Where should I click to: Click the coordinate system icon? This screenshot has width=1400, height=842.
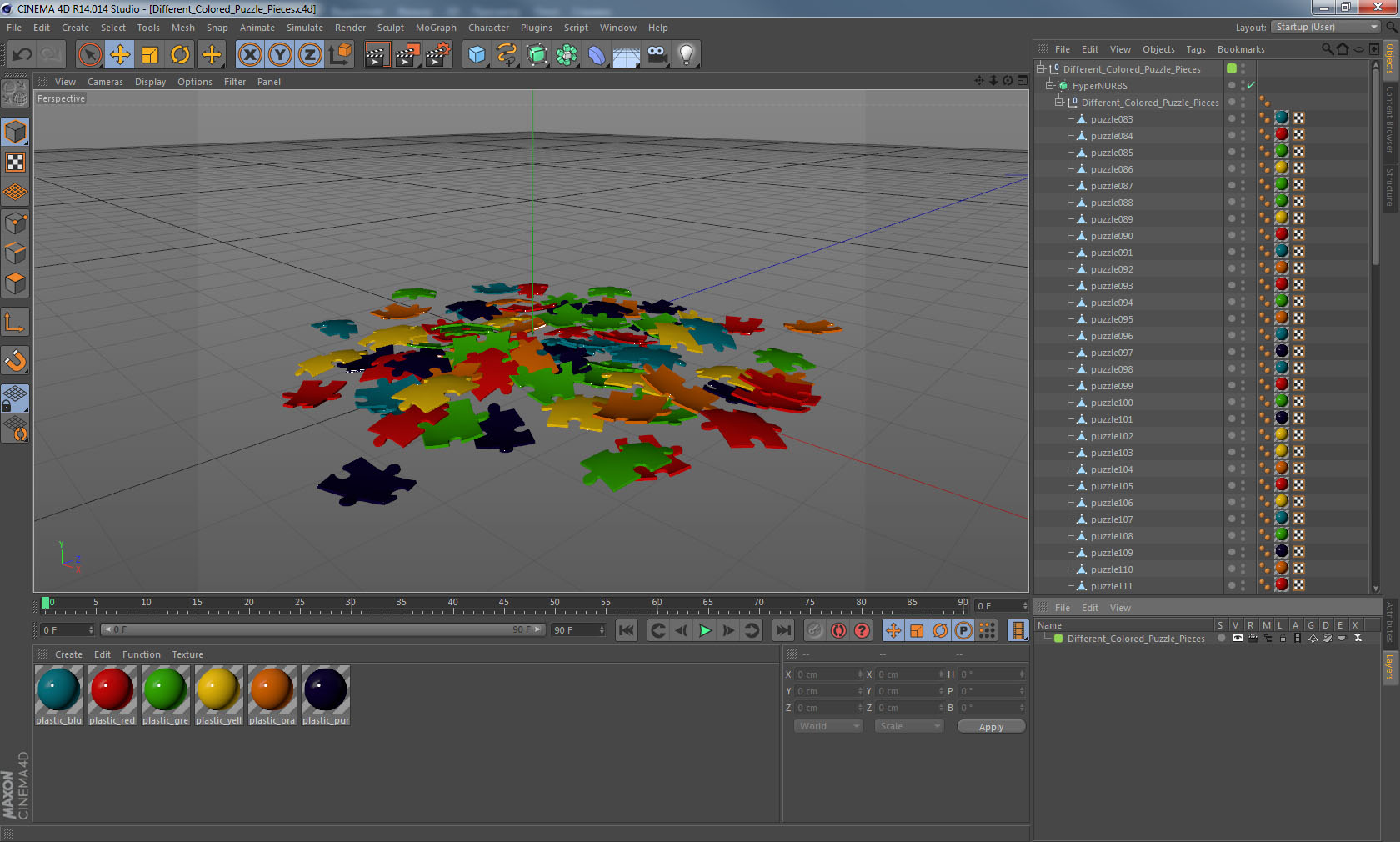(x=340, y=55)
